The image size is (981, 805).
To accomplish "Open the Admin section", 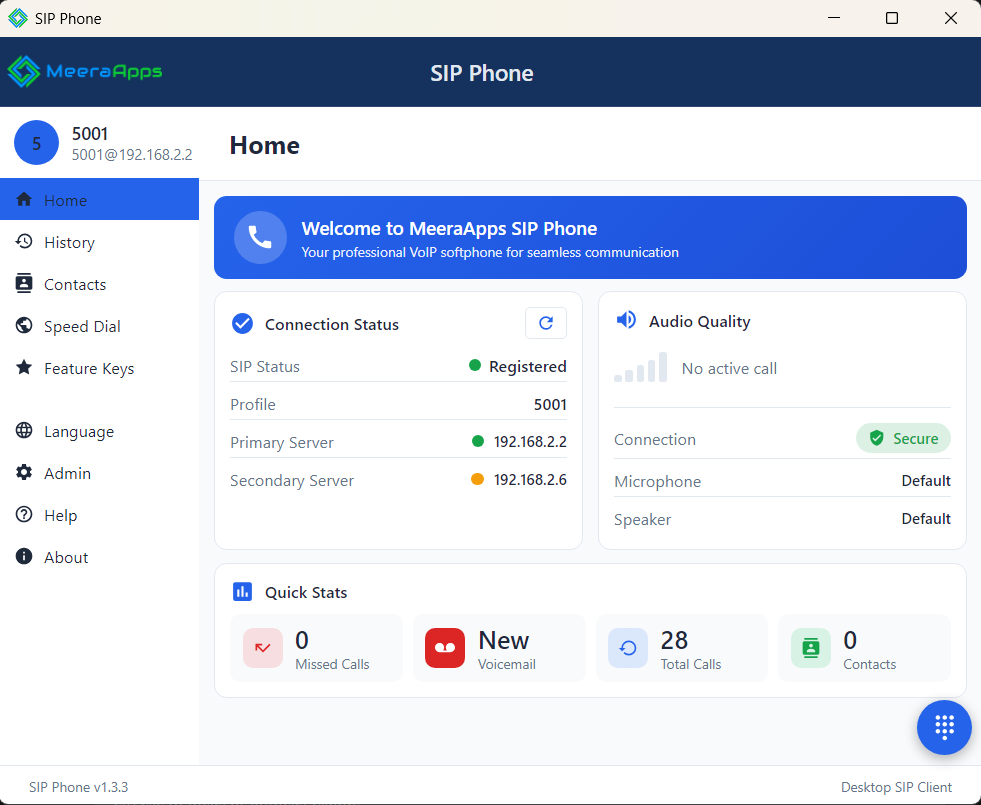I will coord(67,473).
